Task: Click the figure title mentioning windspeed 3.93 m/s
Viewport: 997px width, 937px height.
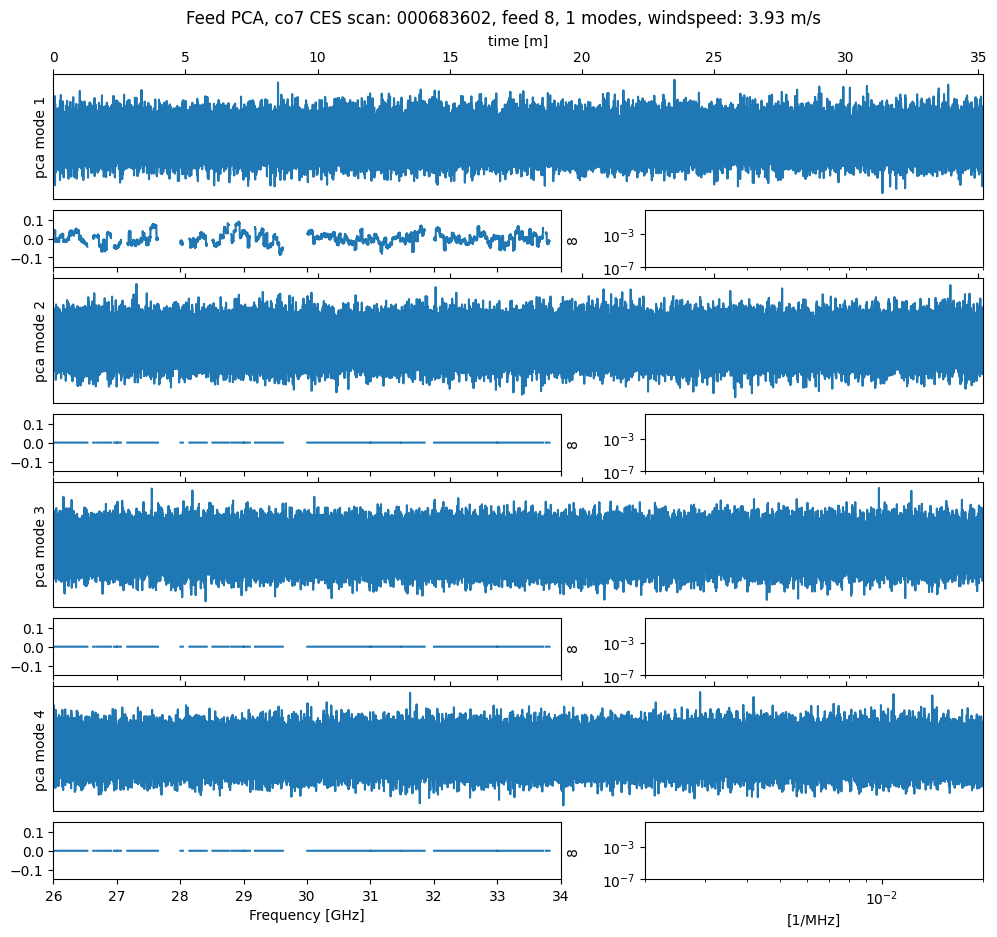Action: [x=503, y=18]
